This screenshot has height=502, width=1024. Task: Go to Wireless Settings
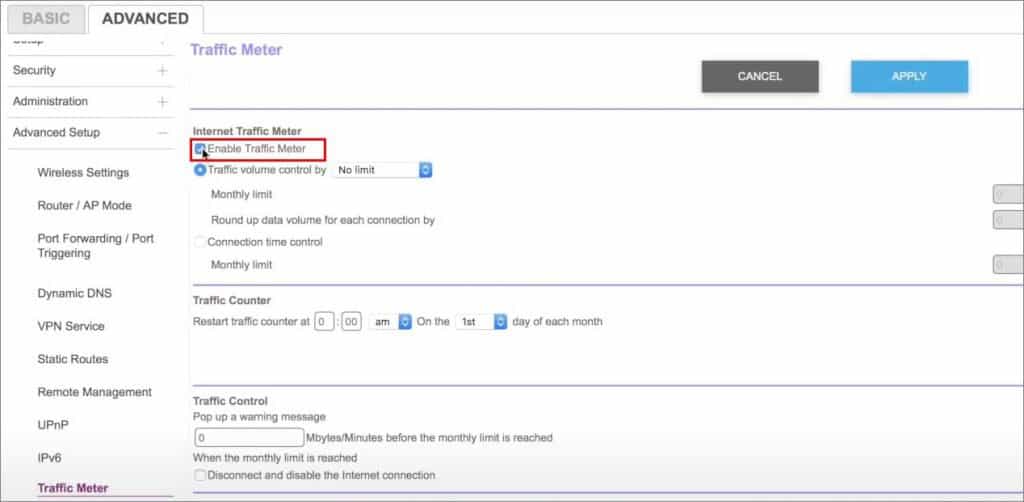pyautogui.click(x=83, y=173)
